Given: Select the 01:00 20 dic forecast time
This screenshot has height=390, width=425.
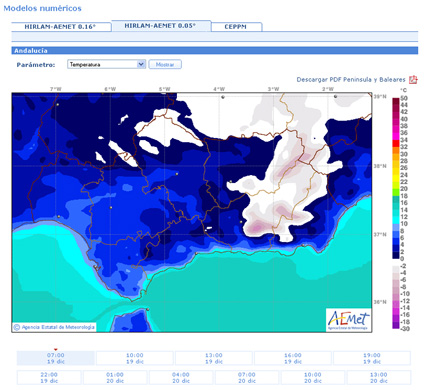Looking at the screenshot, I should click(x=115, y=378).
